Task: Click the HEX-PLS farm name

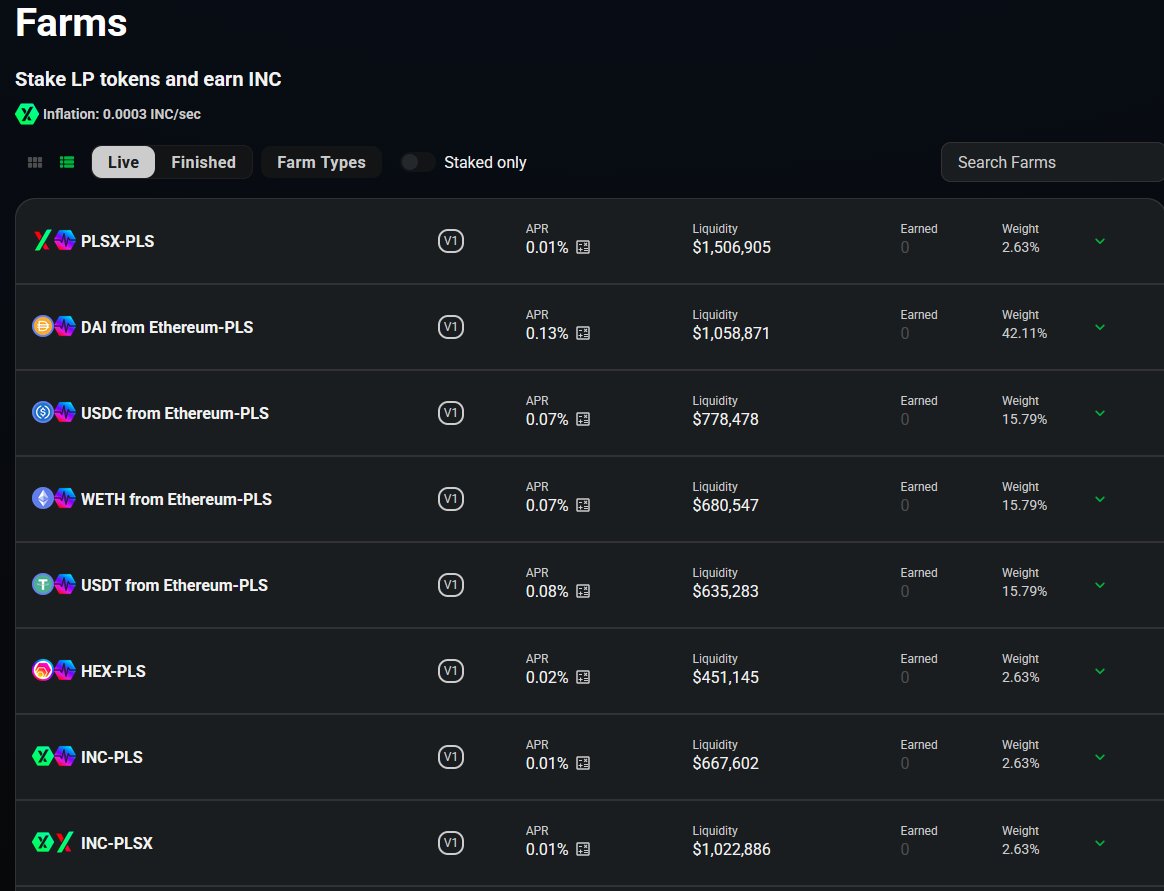Action: coord(113,671)
